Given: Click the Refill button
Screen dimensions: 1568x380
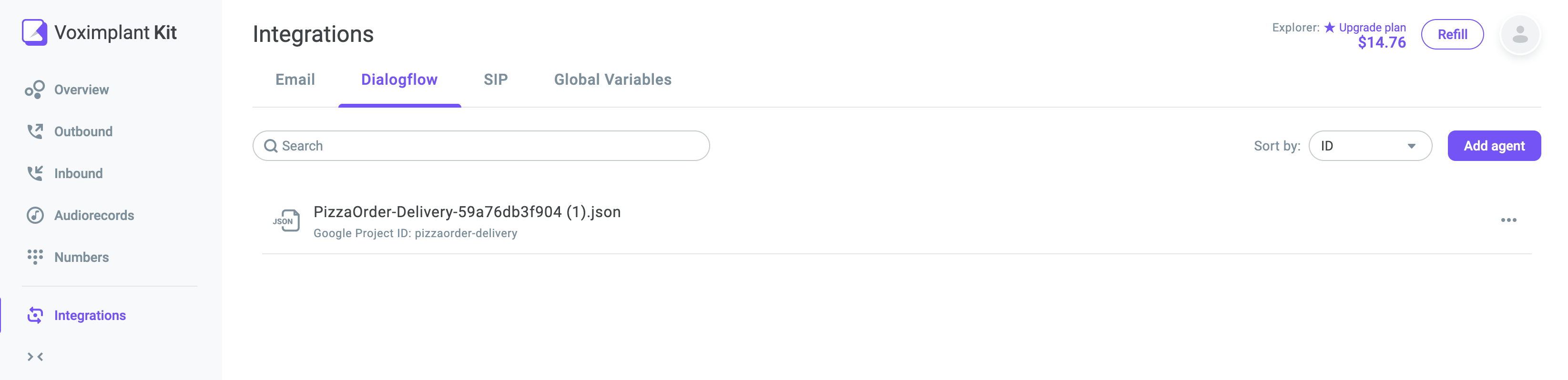Looking at the screenshot, I should [1452, 35].
